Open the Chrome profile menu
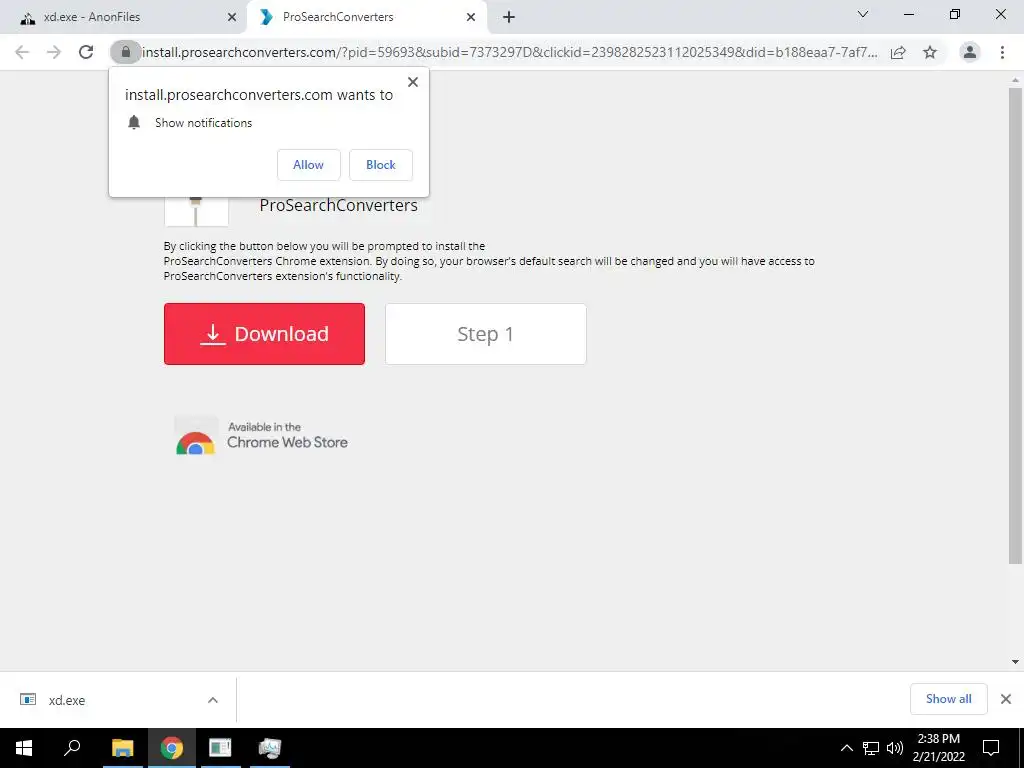1024x768 pixels. [970, 52]
